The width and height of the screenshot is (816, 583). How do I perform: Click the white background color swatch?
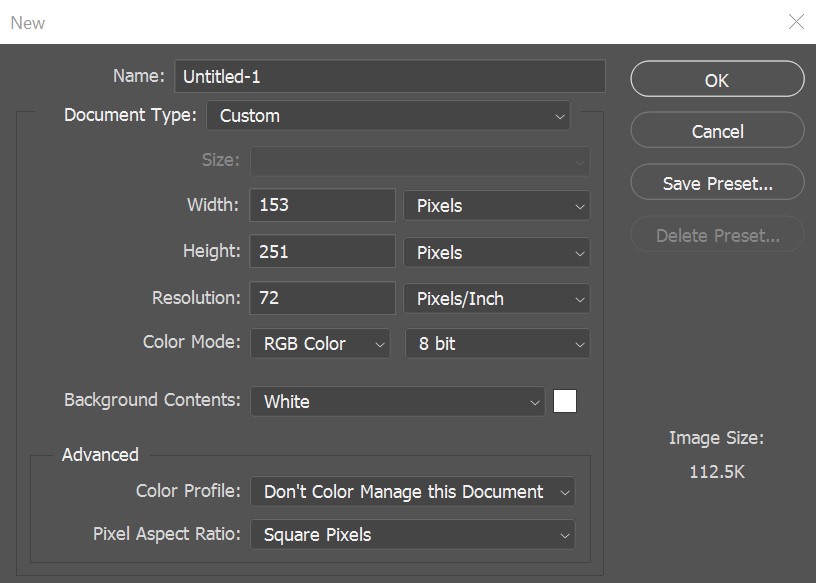click(x=565, y=400)
